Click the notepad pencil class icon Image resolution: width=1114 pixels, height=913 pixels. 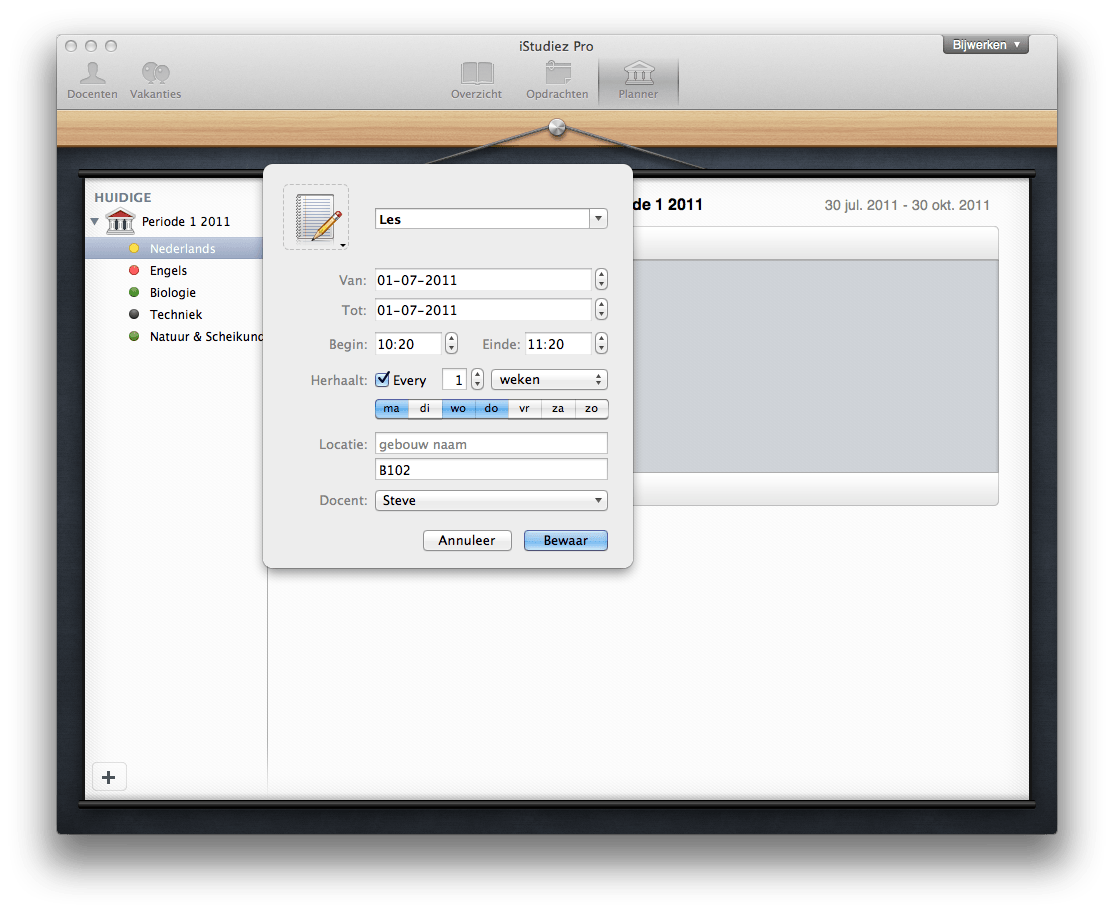316,216
